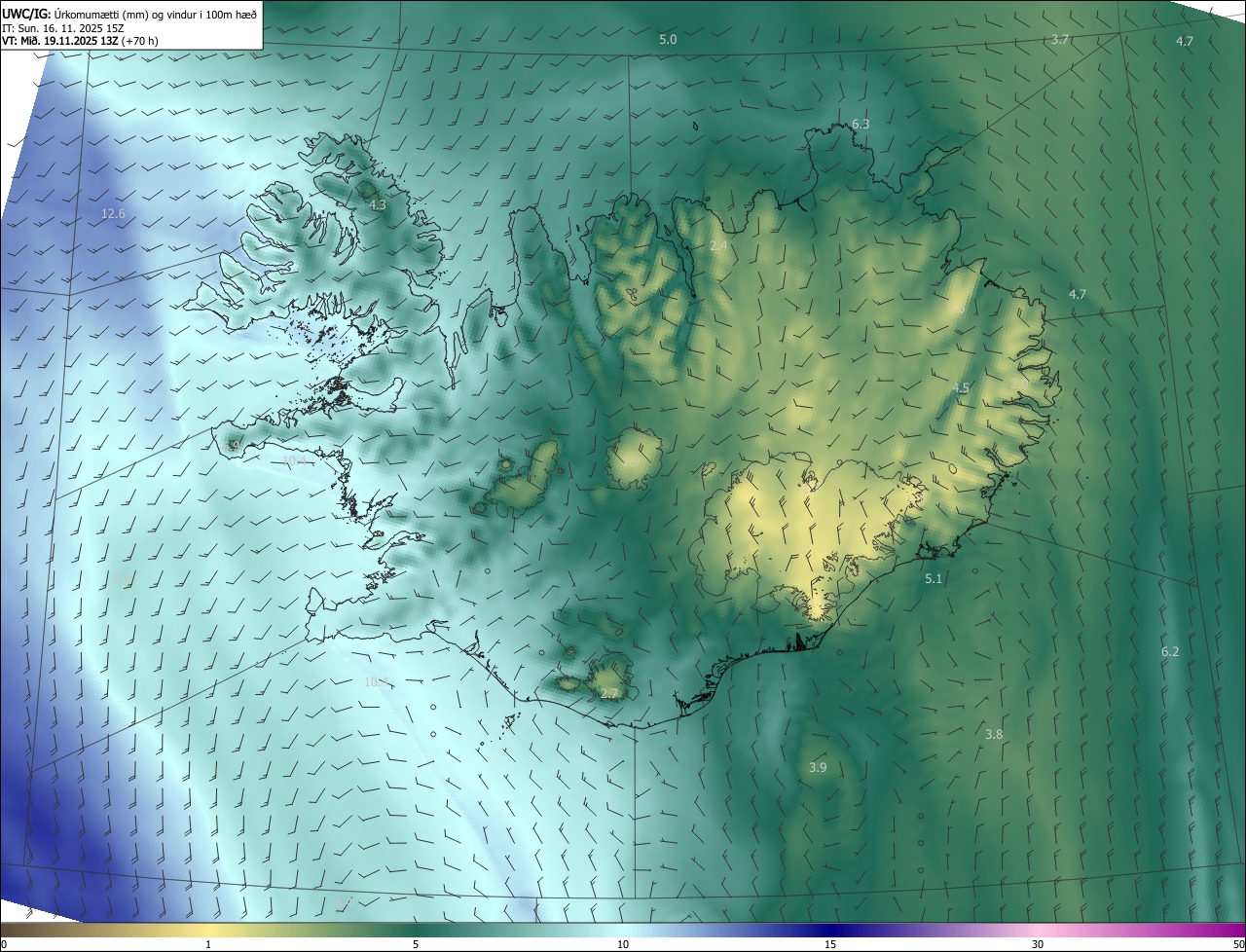Click the 2.7 value label on the glacier

(x=609, y=693)
